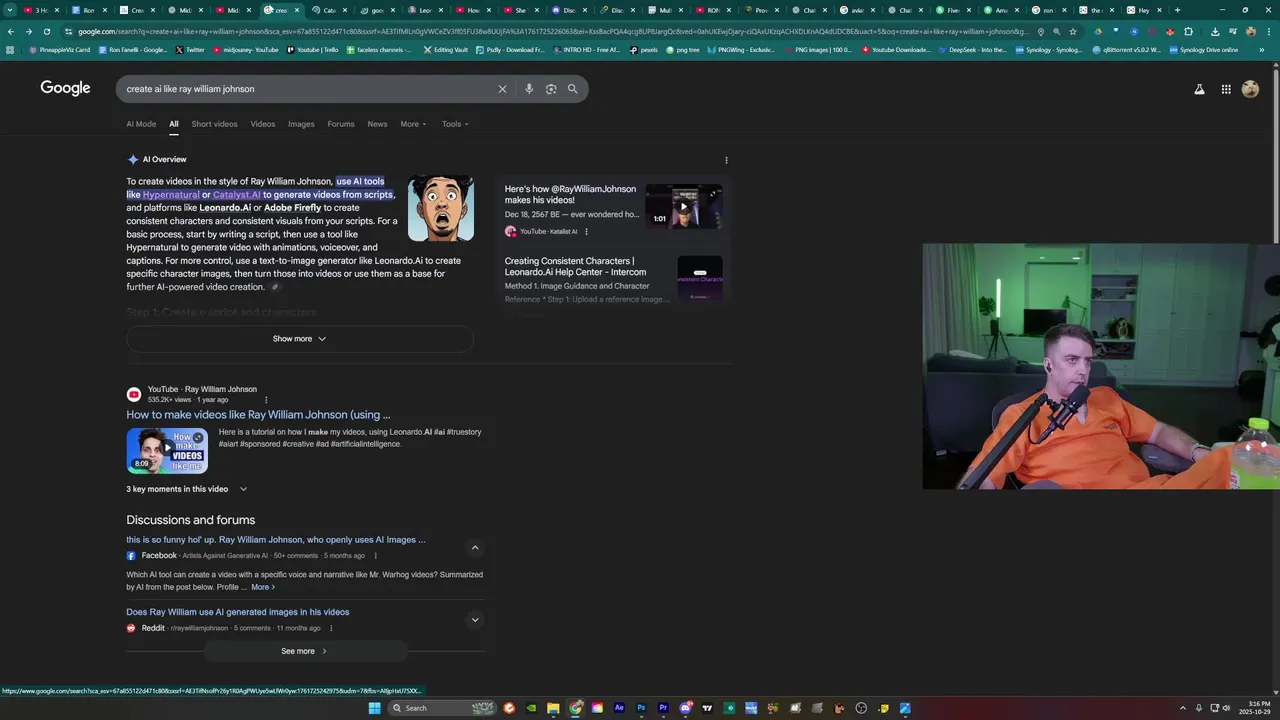Open 'Creating Consistent Characters' Leonardo.Ai source
1280x720 pixels.
[x=575, y=266]
